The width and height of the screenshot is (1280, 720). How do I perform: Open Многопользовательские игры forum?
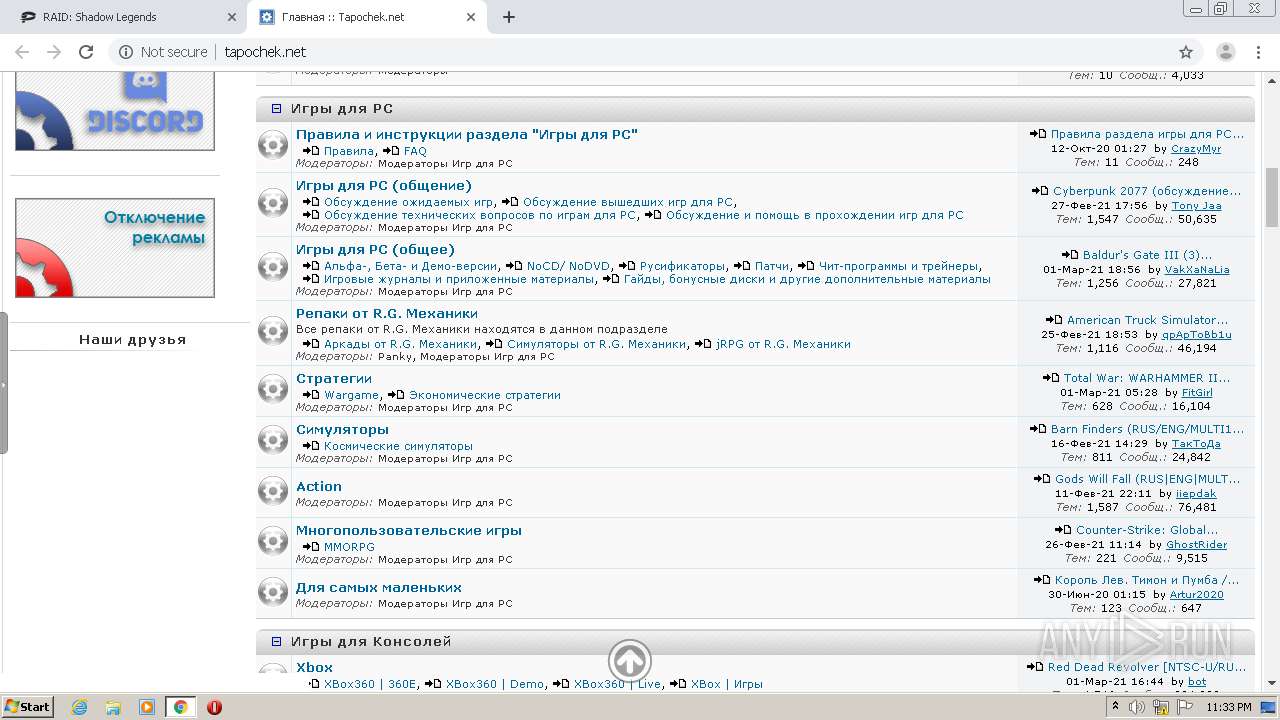coord(409,530)
